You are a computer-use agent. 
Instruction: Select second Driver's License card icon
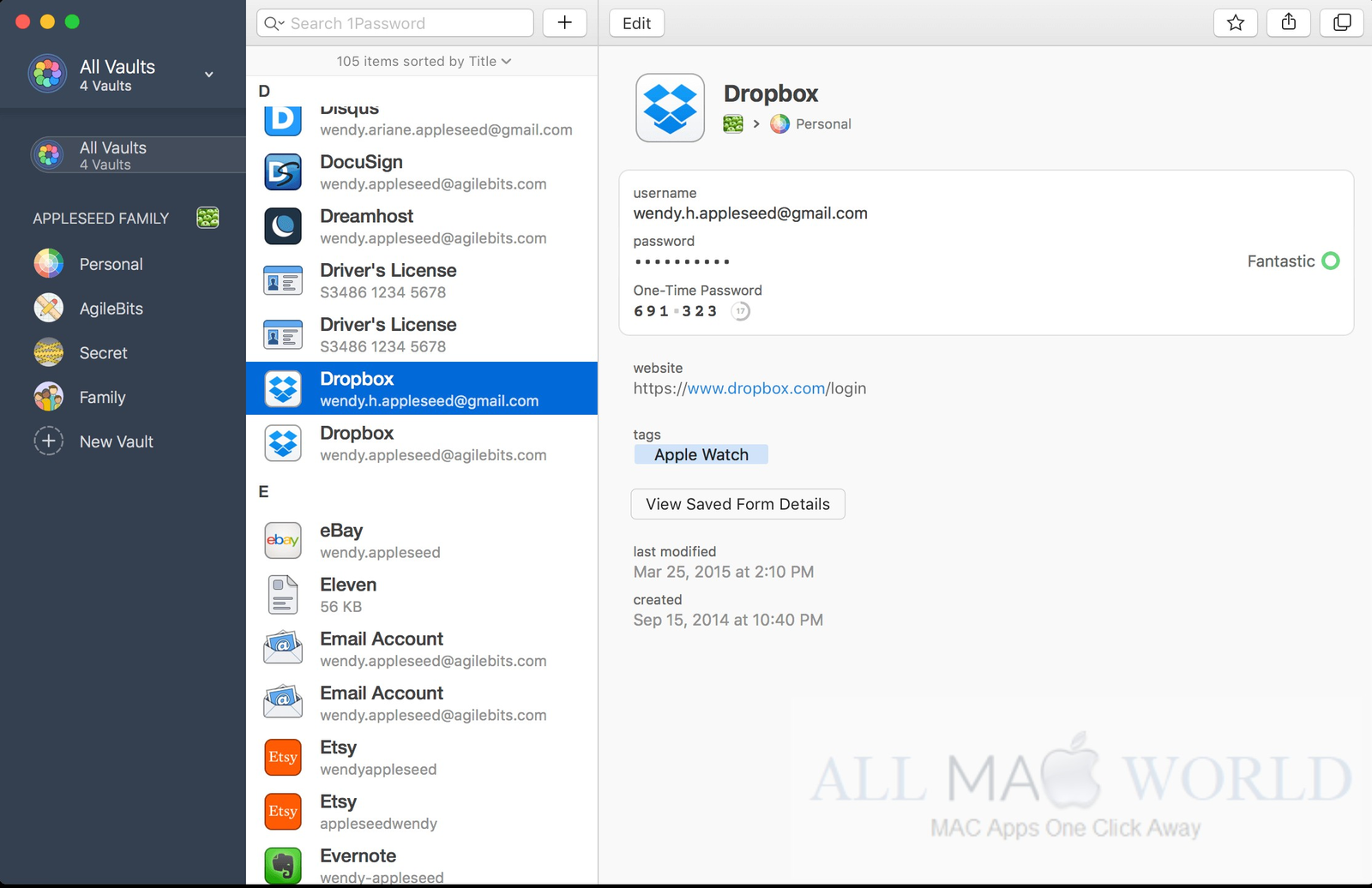click(283, 335)
